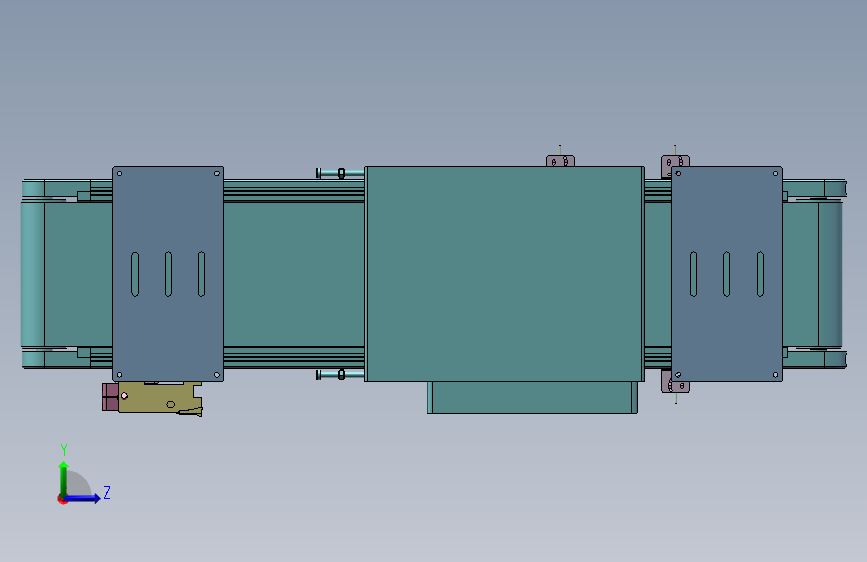The width and height of the screenshot is (867, 562).
Task: Pick the right end roller of the conveyor
Action: (x=830, y=274)
